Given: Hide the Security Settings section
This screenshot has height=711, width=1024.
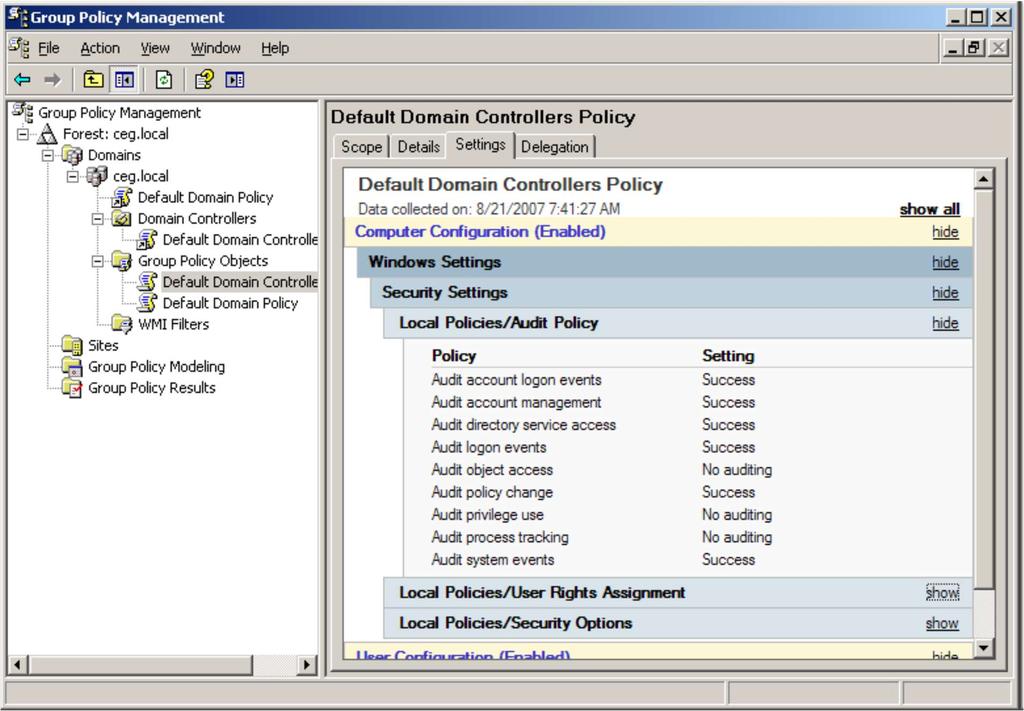Looking at the screenshot, I should point(945,292).
